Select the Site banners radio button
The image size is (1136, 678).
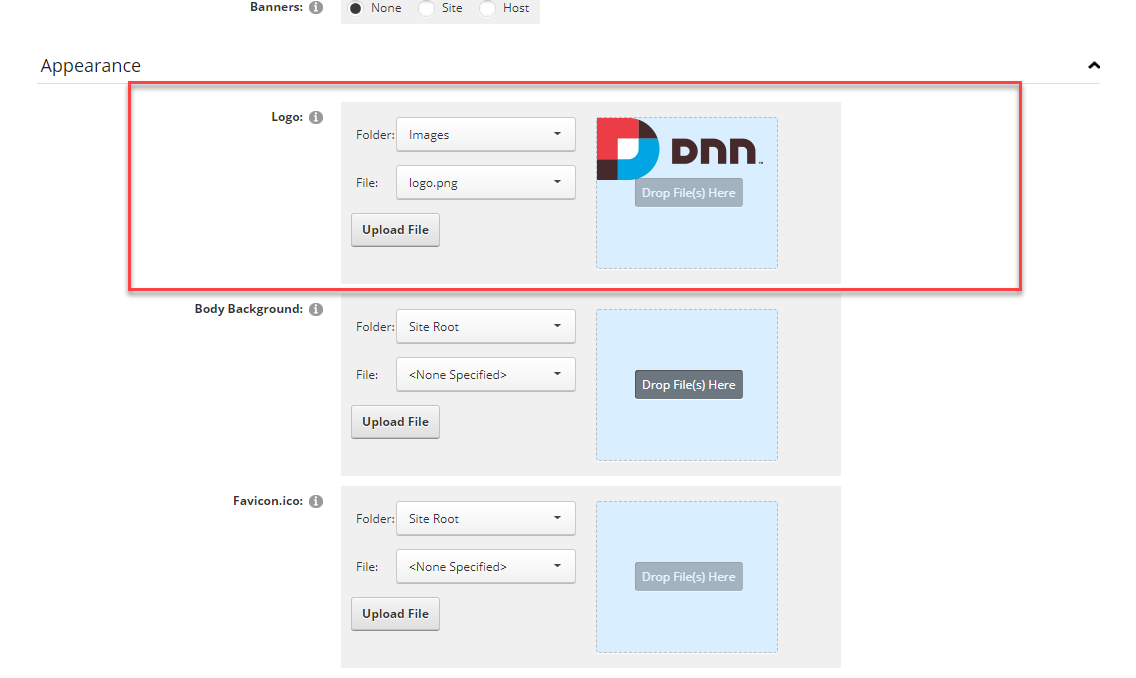click(x=427, y=8)
